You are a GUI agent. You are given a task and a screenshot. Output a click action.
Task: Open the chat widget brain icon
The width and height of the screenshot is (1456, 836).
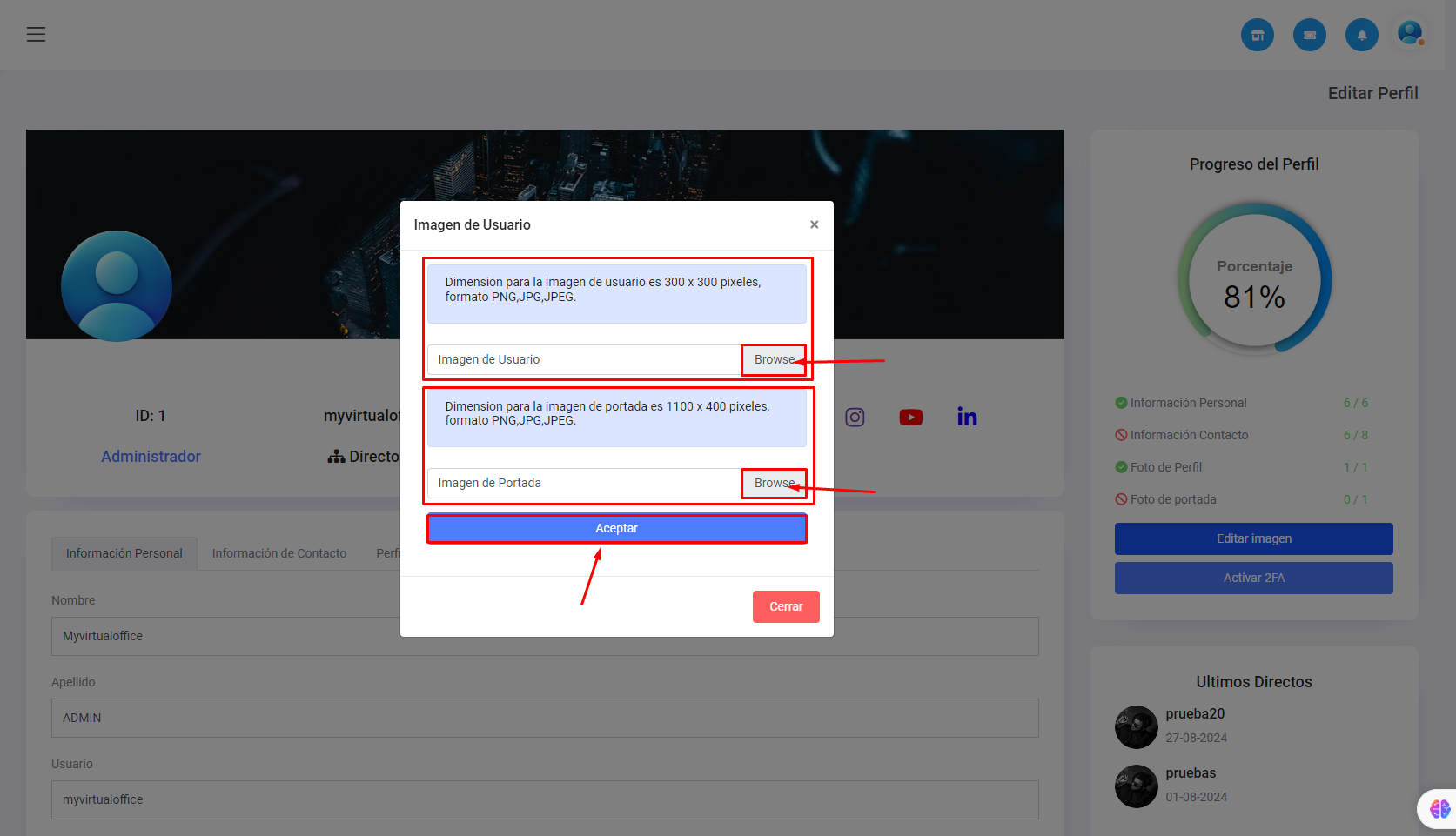(x=1439, y=808)
